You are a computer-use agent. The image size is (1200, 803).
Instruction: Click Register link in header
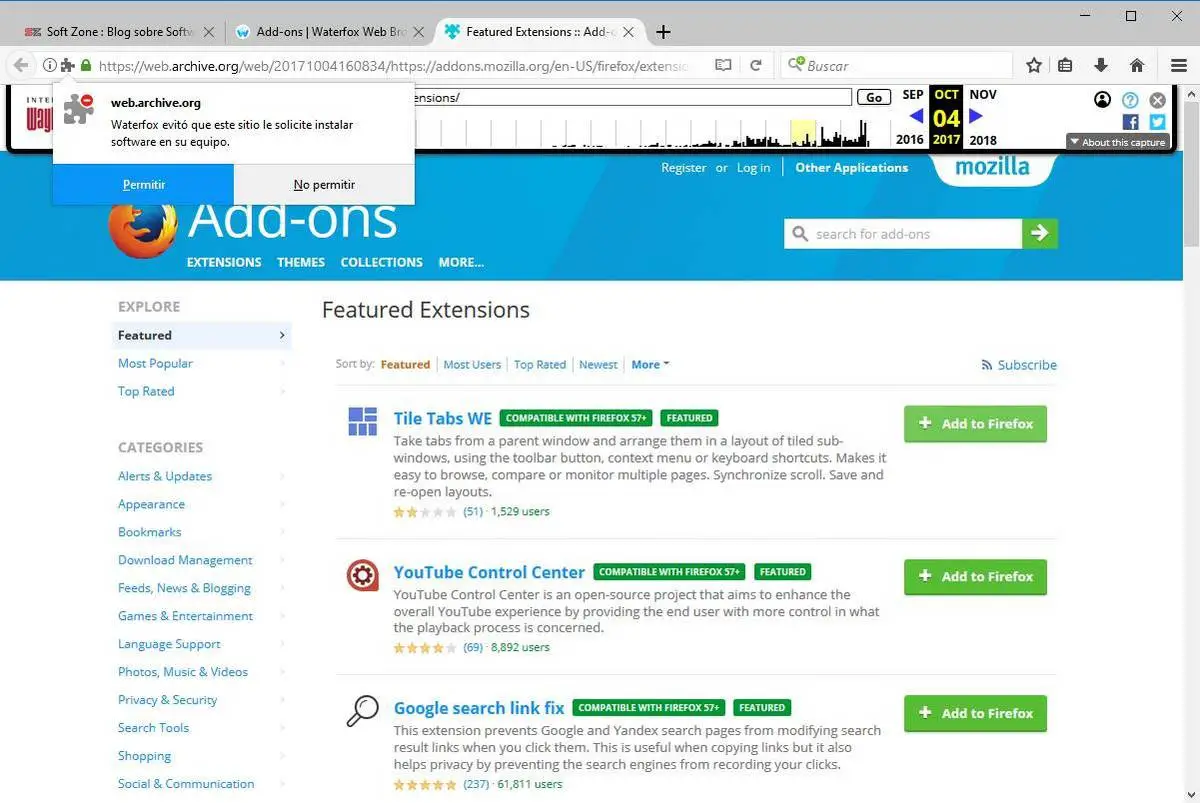click(684, 168)
